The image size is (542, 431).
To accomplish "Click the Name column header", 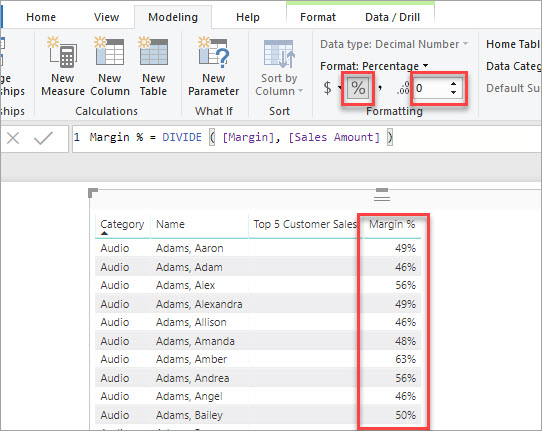I will [170, 224].
